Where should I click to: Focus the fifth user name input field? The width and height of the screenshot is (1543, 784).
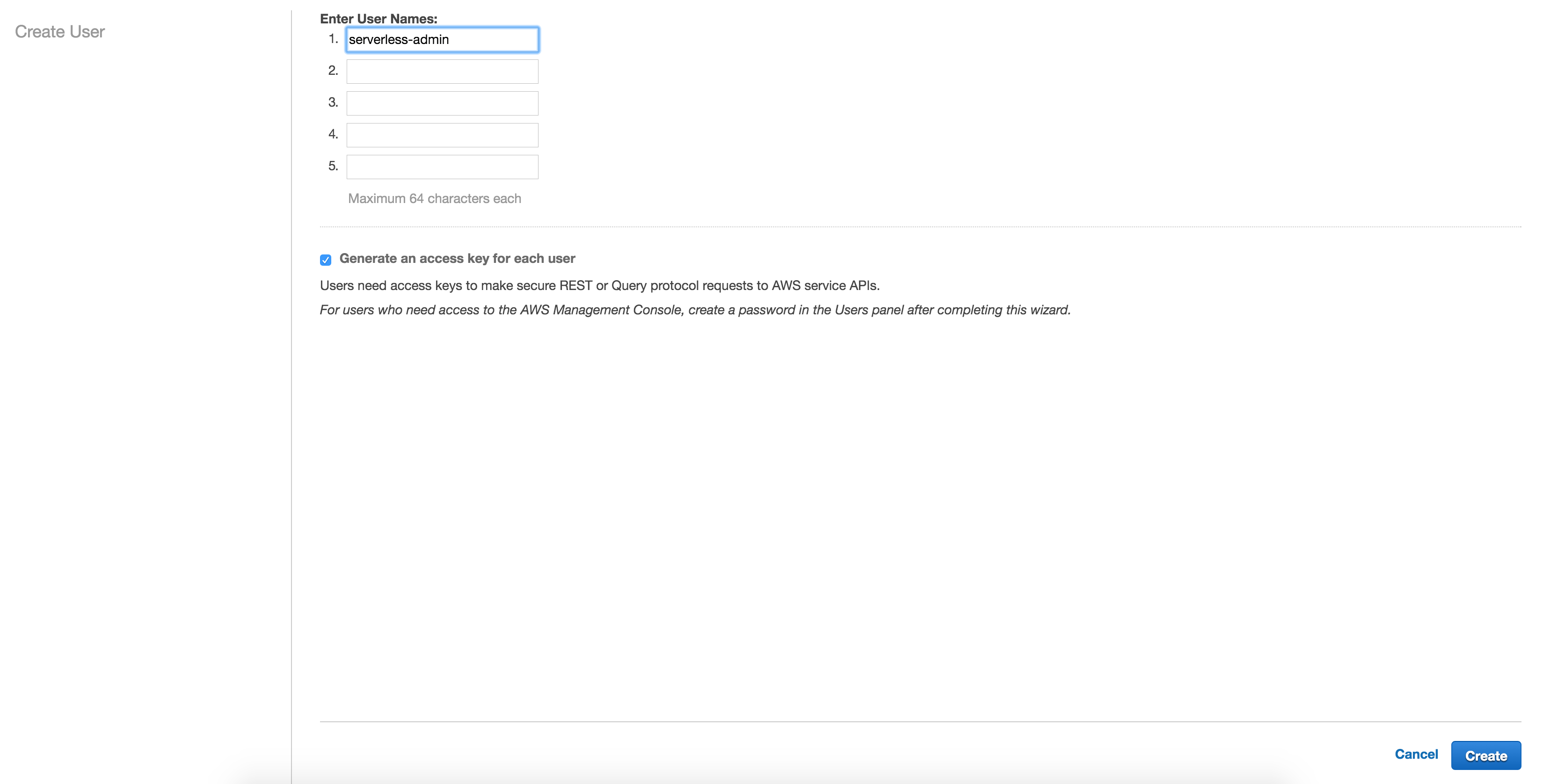pos(442,167)
